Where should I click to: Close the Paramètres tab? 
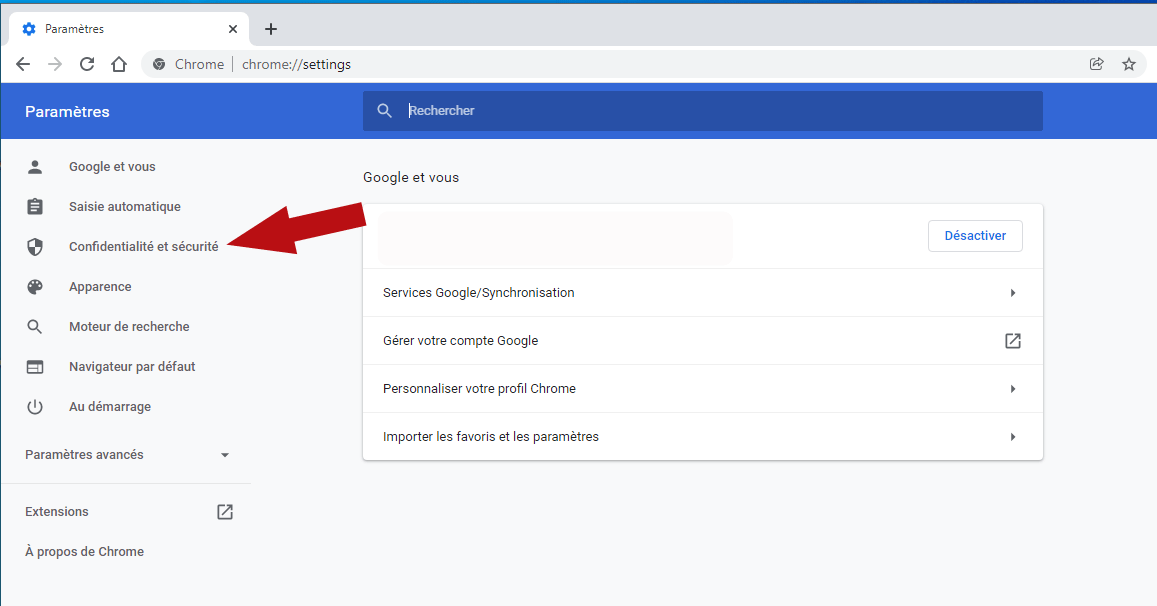point(233,29)
